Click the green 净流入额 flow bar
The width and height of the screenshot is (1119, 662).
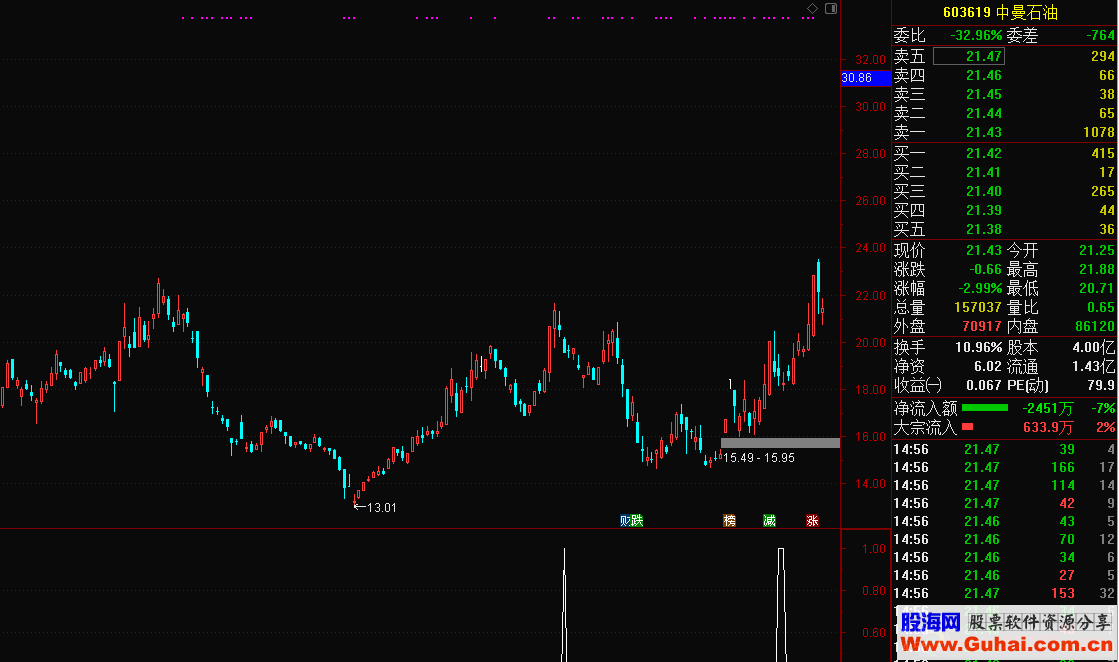click(x=985, y=408)
